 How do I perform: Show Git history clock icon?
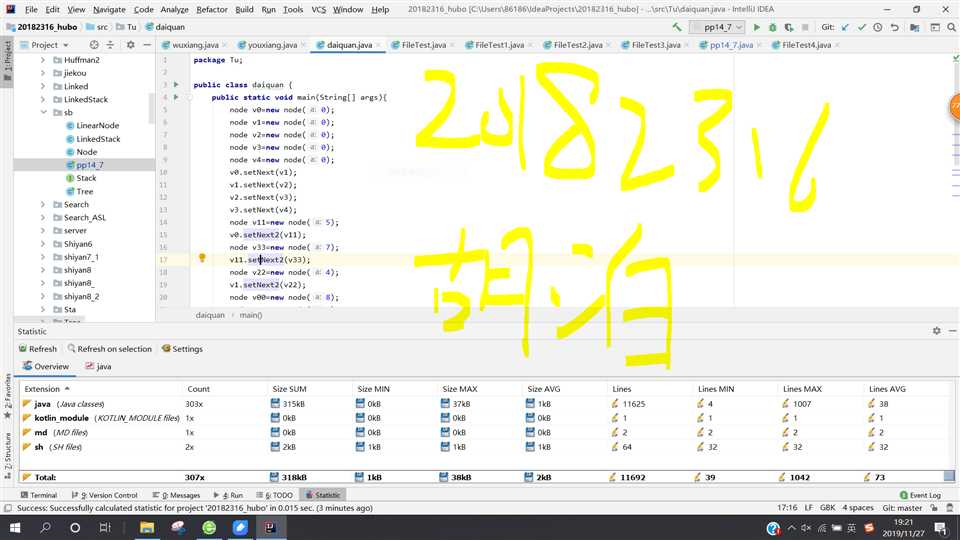[x=877, y=27]
